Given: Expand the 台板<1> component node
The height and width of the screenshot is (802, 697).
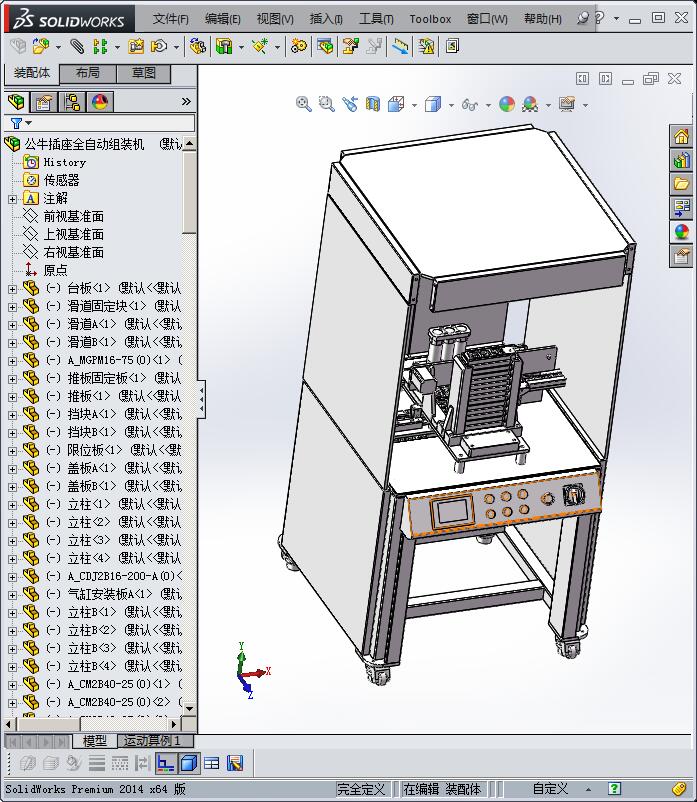Looking at the screenshot, I should [x=12, y=289].
